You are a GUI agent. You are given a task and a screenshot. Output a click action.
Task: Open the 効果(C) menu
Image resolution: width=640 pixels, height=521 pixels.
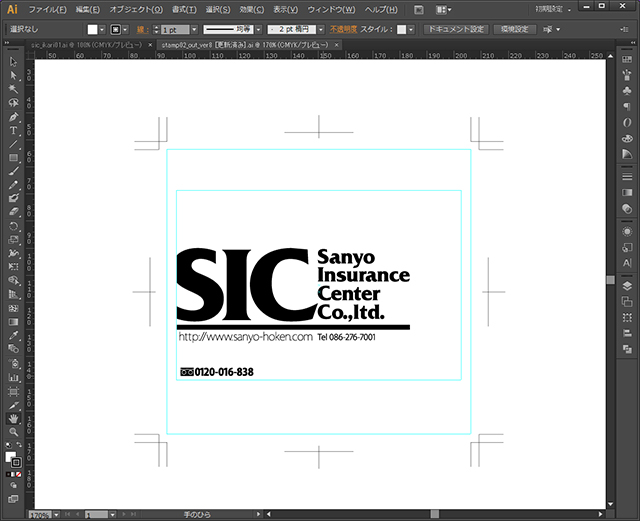[252, 9]
